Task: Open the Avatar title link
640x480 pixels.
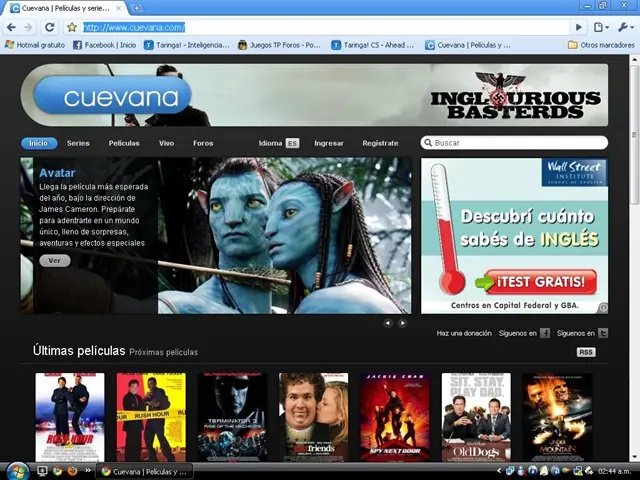Action: pos(57,173)
